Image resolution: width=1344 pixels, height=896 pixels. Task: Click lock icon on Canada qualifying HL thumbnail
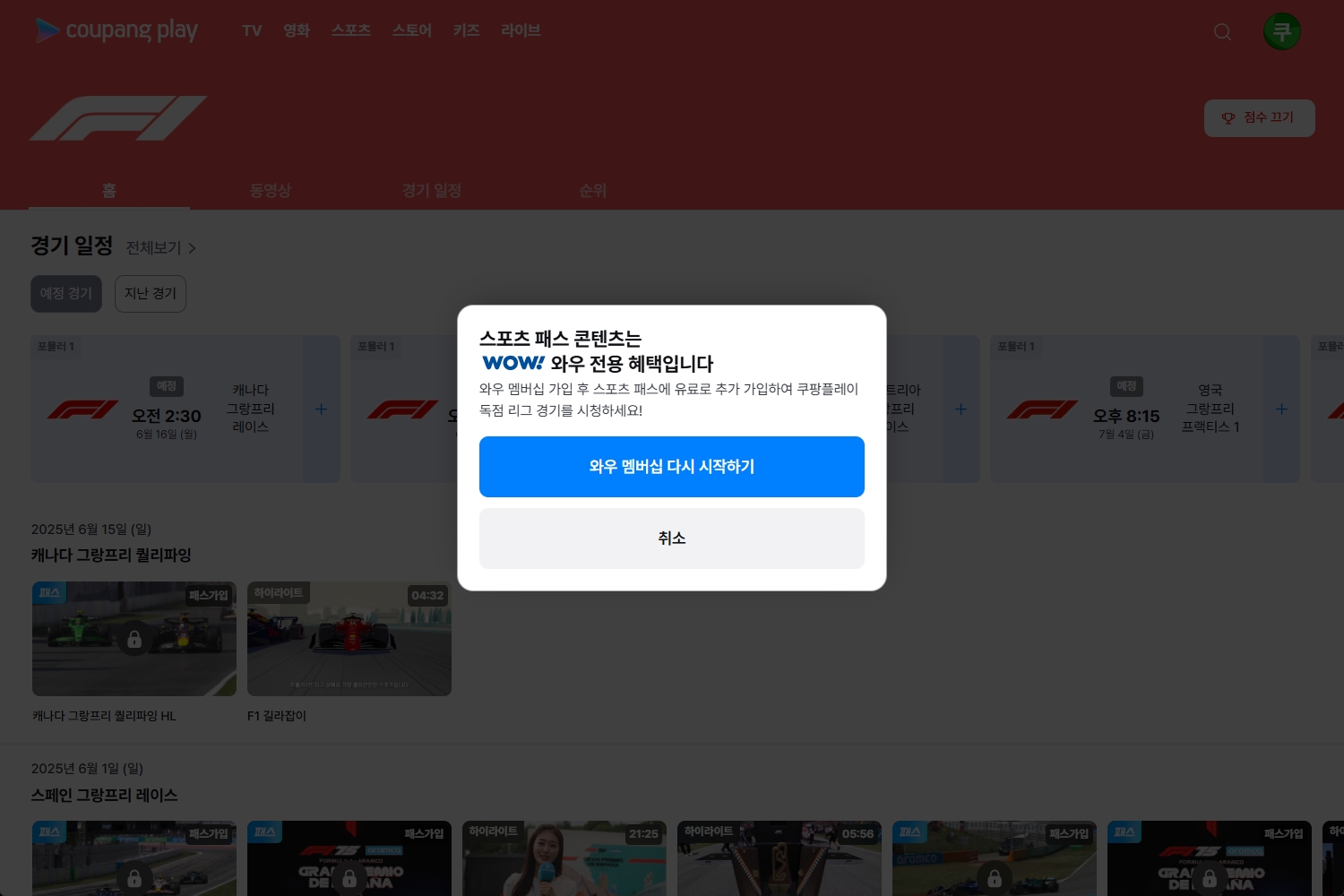(x=134, y=639)
